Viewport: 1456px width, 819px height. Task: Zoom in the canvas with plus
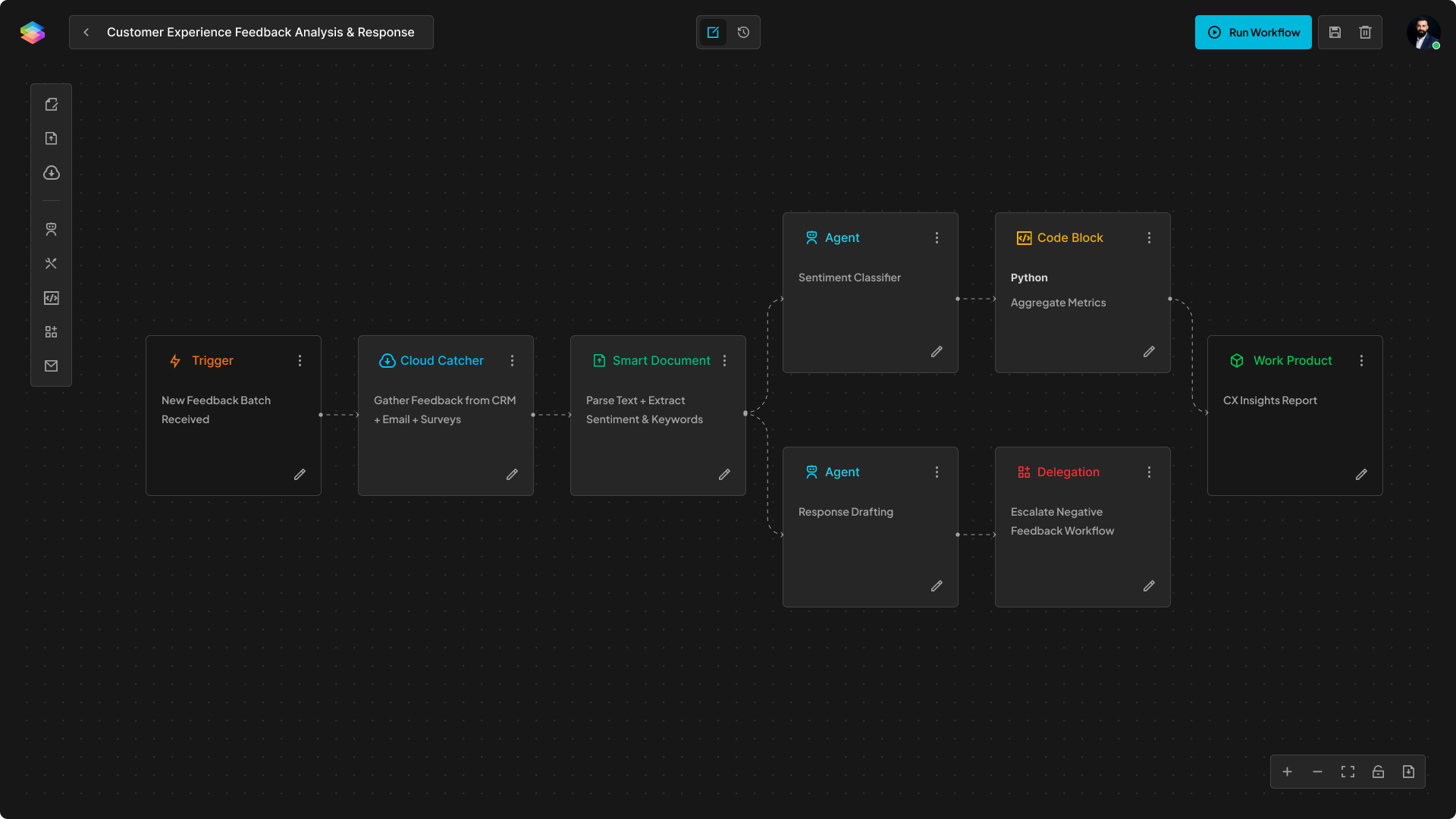pos(1287,772)
